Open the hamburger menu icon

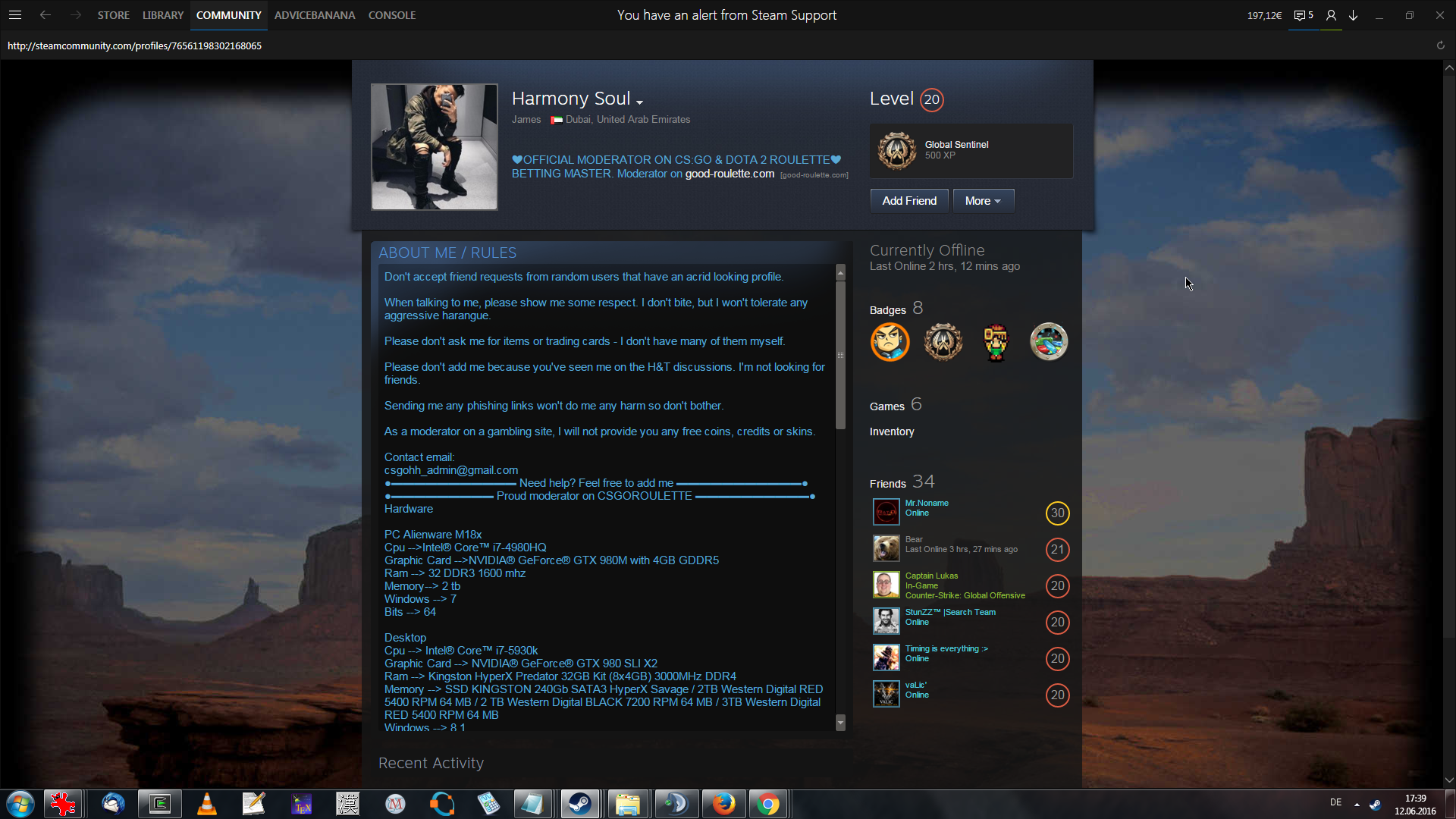14,15
